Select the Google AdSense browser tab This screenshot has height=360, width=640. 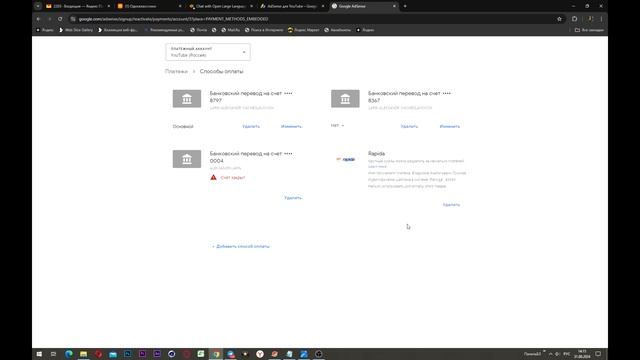tap(363, 6)
